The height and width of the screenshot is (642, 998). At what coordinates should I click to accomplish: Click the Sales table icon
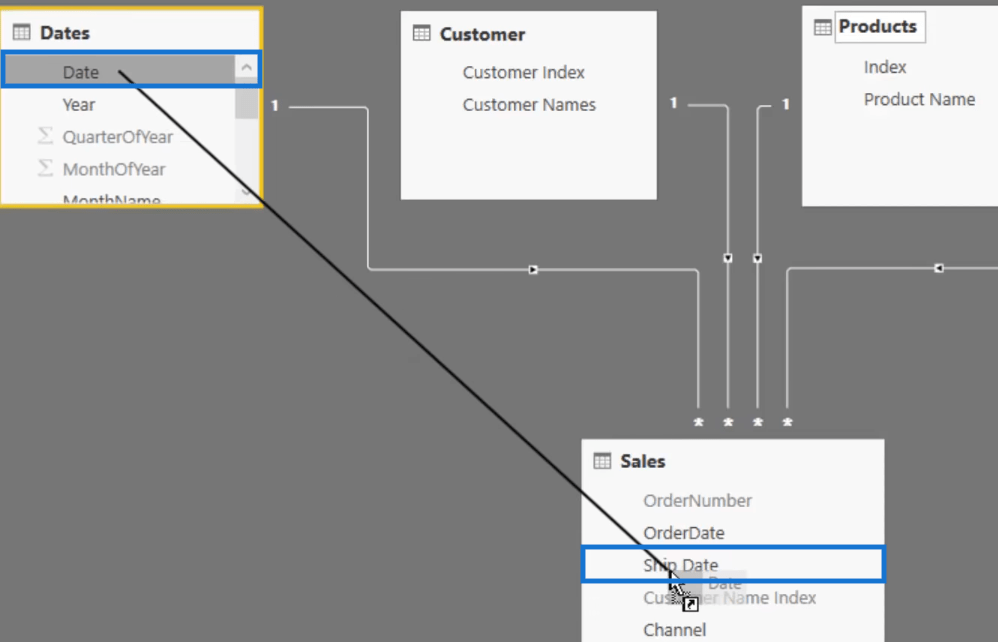click(602, 461)
